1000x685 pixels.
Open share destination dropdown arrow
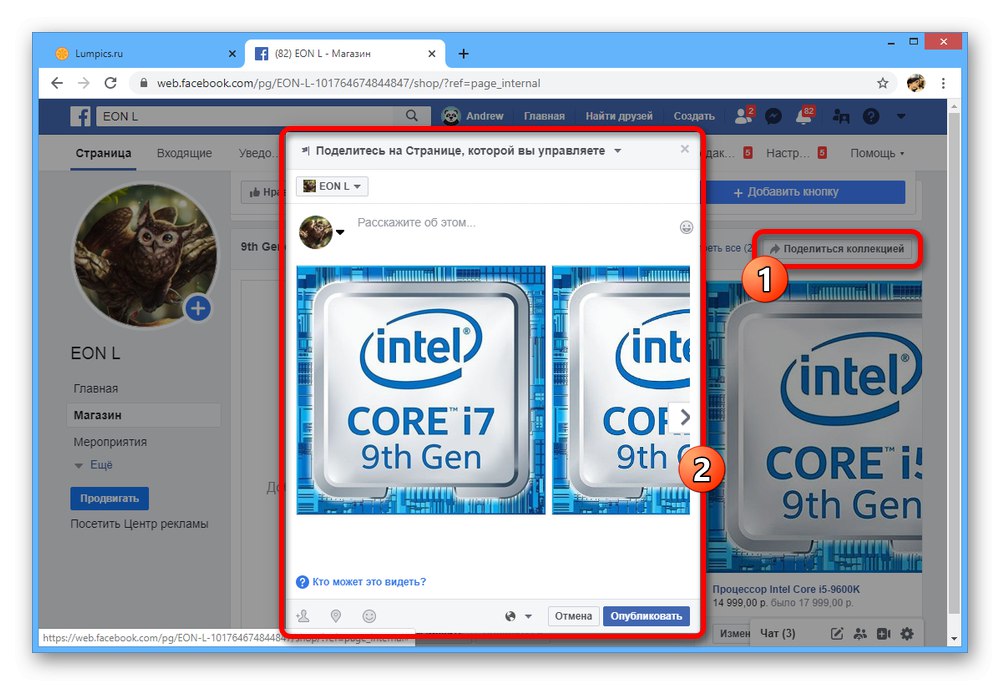pyautogui.click(x=617, y=151)
